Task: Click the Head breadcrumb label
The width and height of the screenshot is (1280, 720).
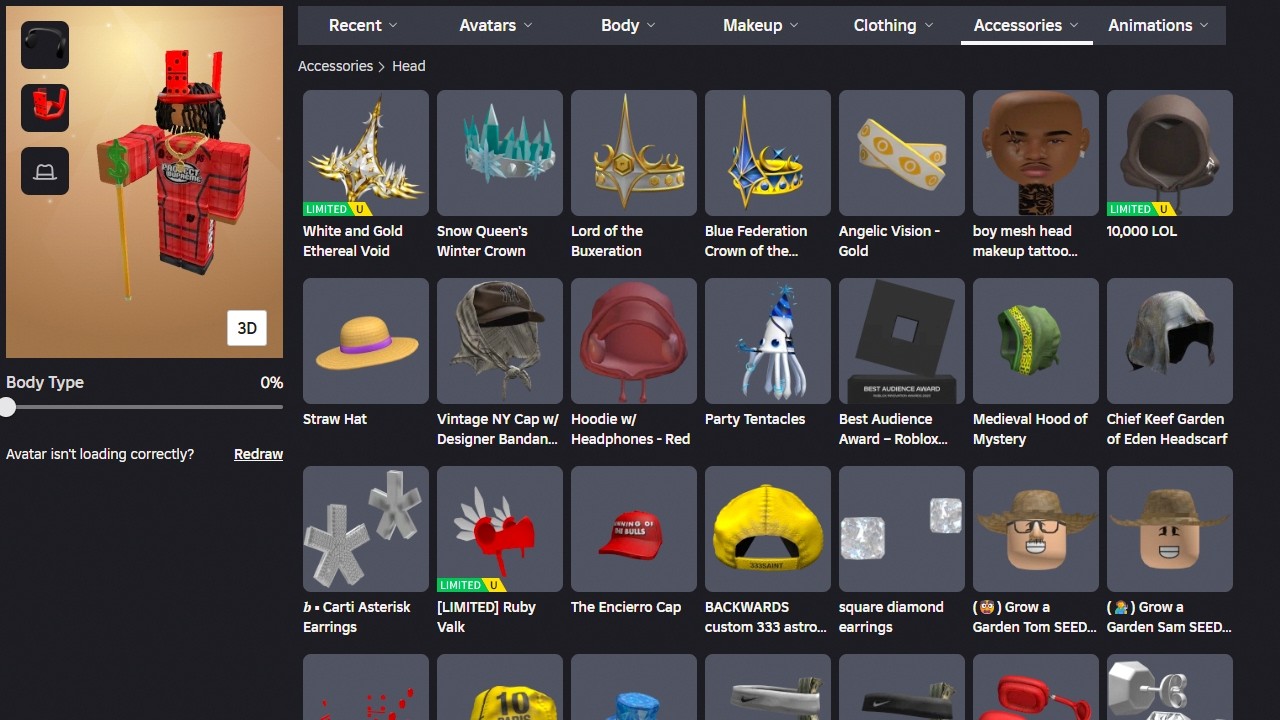Action: click(408, 66)
